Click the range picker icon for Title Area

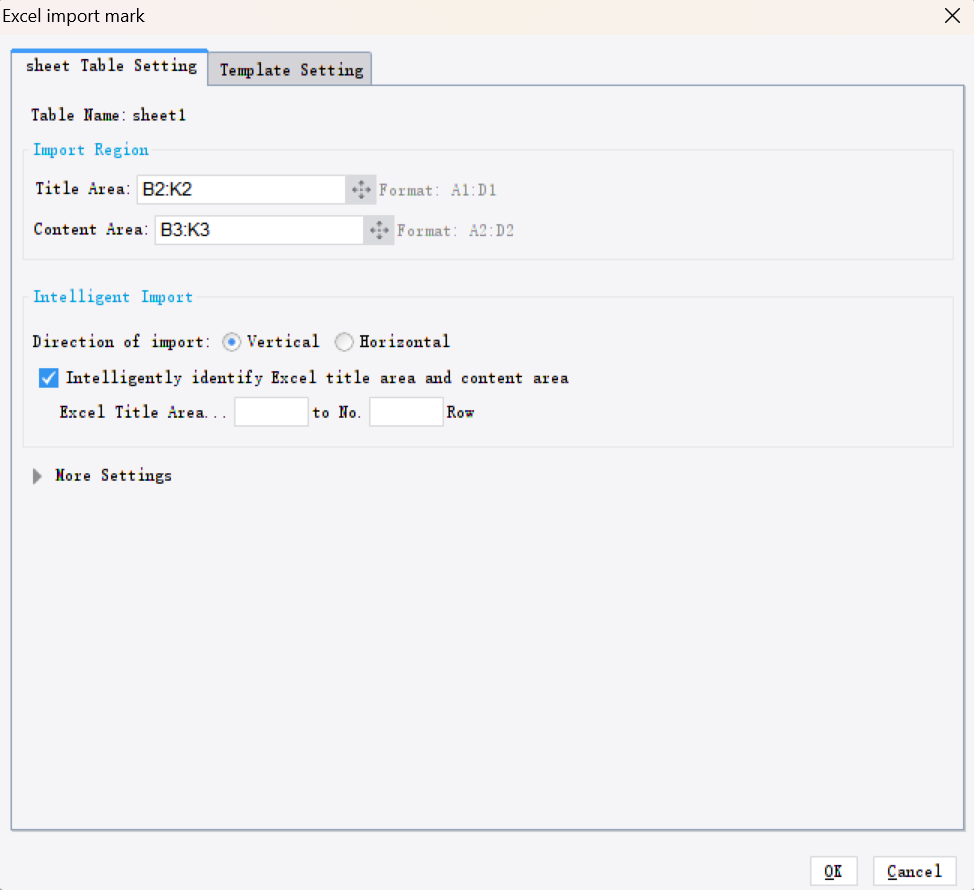click(x=361, y=189)
